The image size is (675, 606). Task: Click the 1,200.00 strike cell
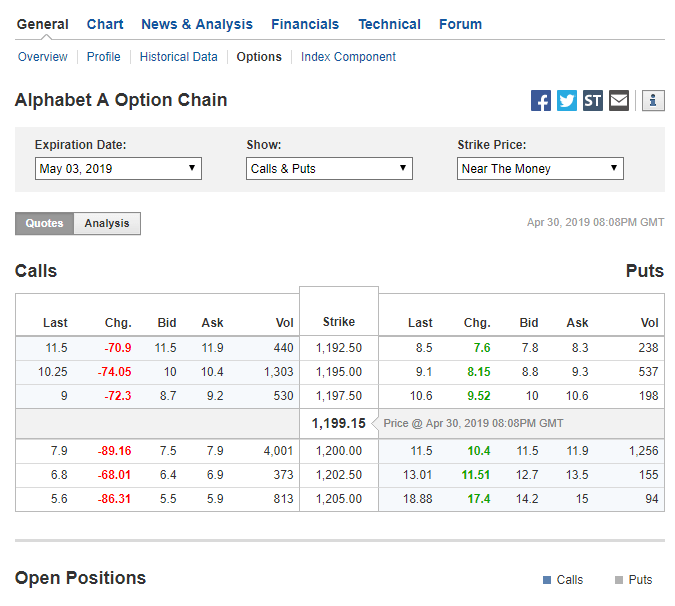(339, 451)
